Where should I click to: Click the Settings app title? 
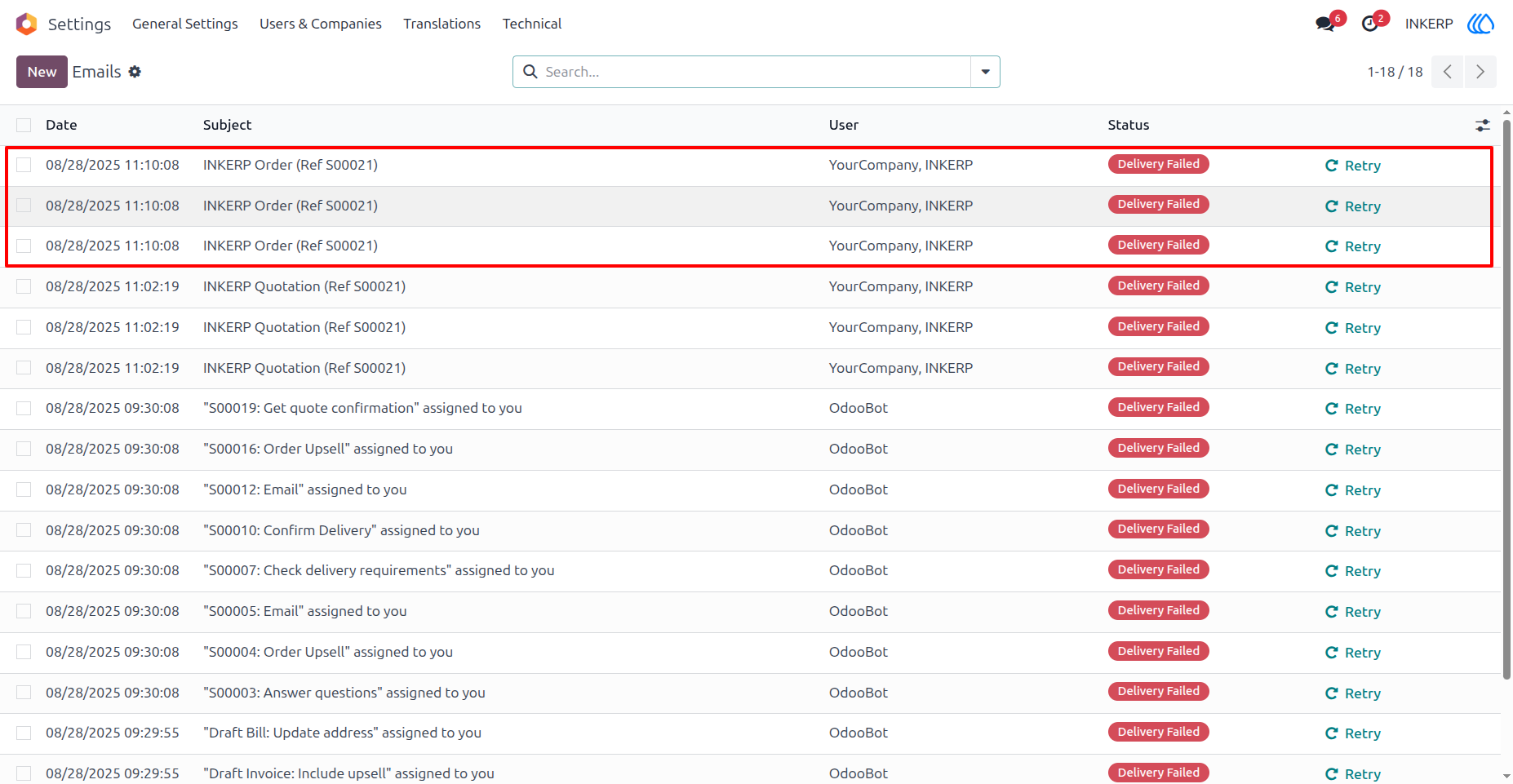click(79, 24)
